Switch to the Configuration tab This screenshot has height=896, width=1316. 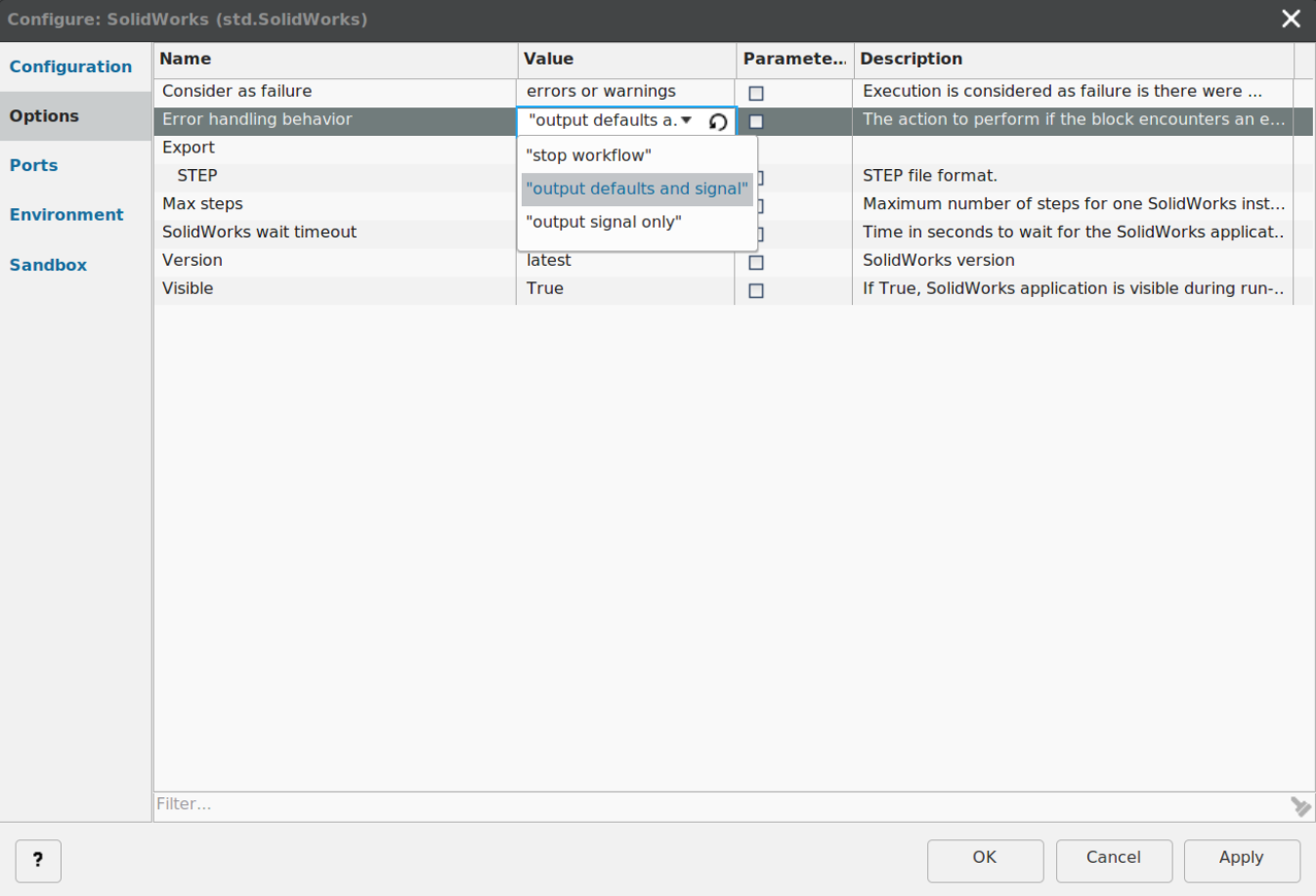[x=70, y=66]
